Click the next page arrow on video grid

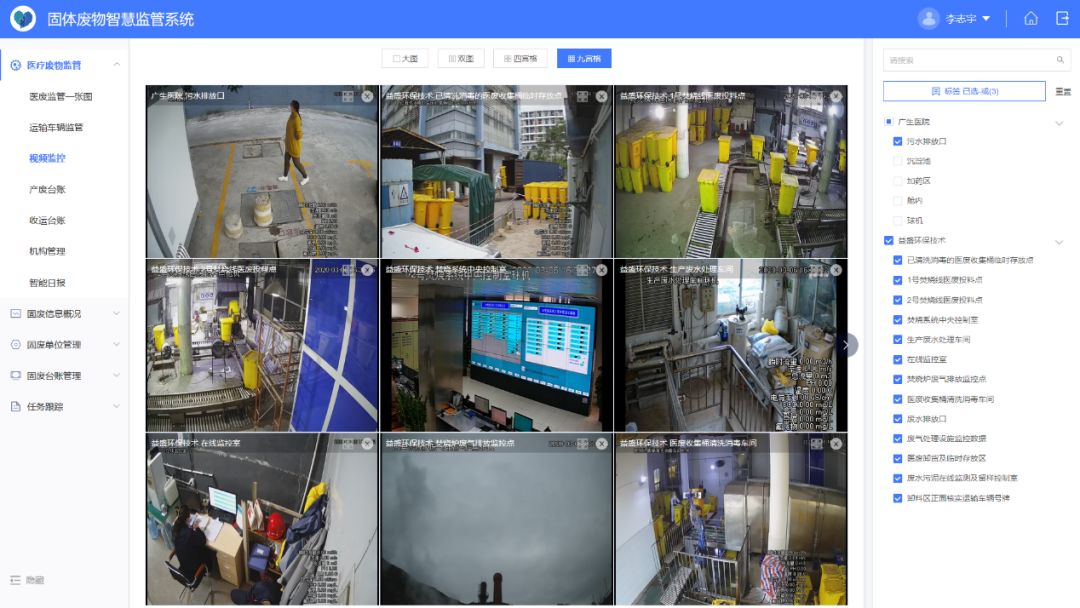(x=846, y=345)
